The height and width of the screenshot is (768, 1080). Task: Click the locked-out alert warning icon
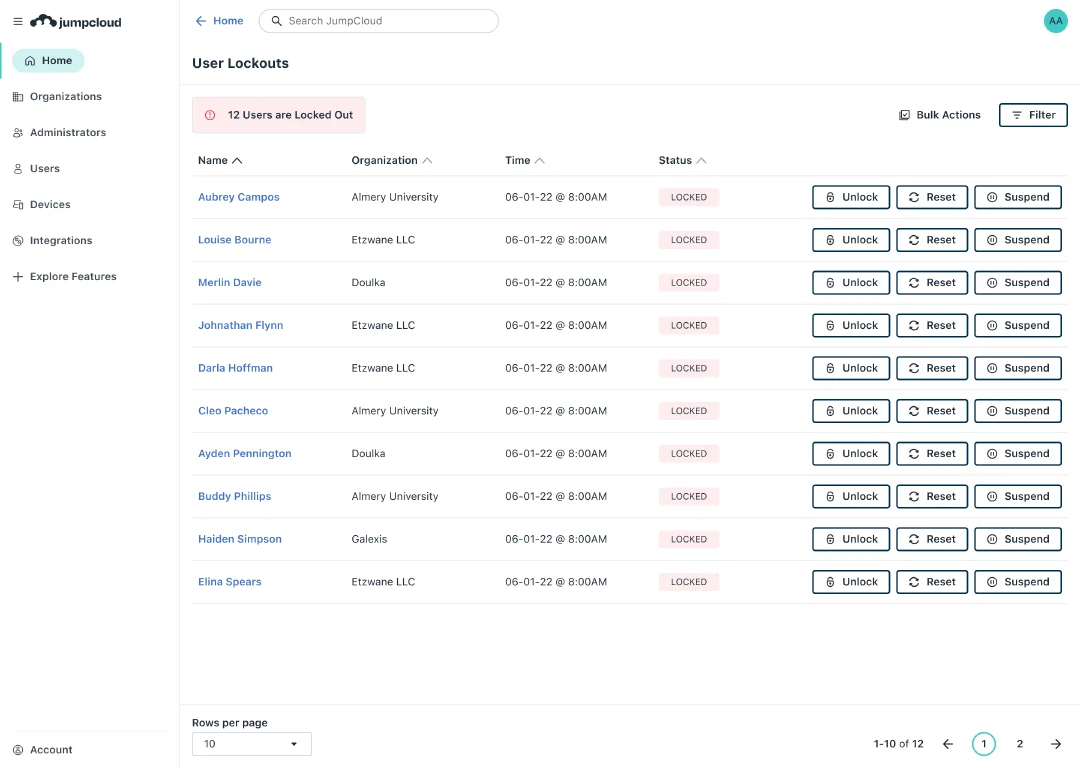point(210,115)
